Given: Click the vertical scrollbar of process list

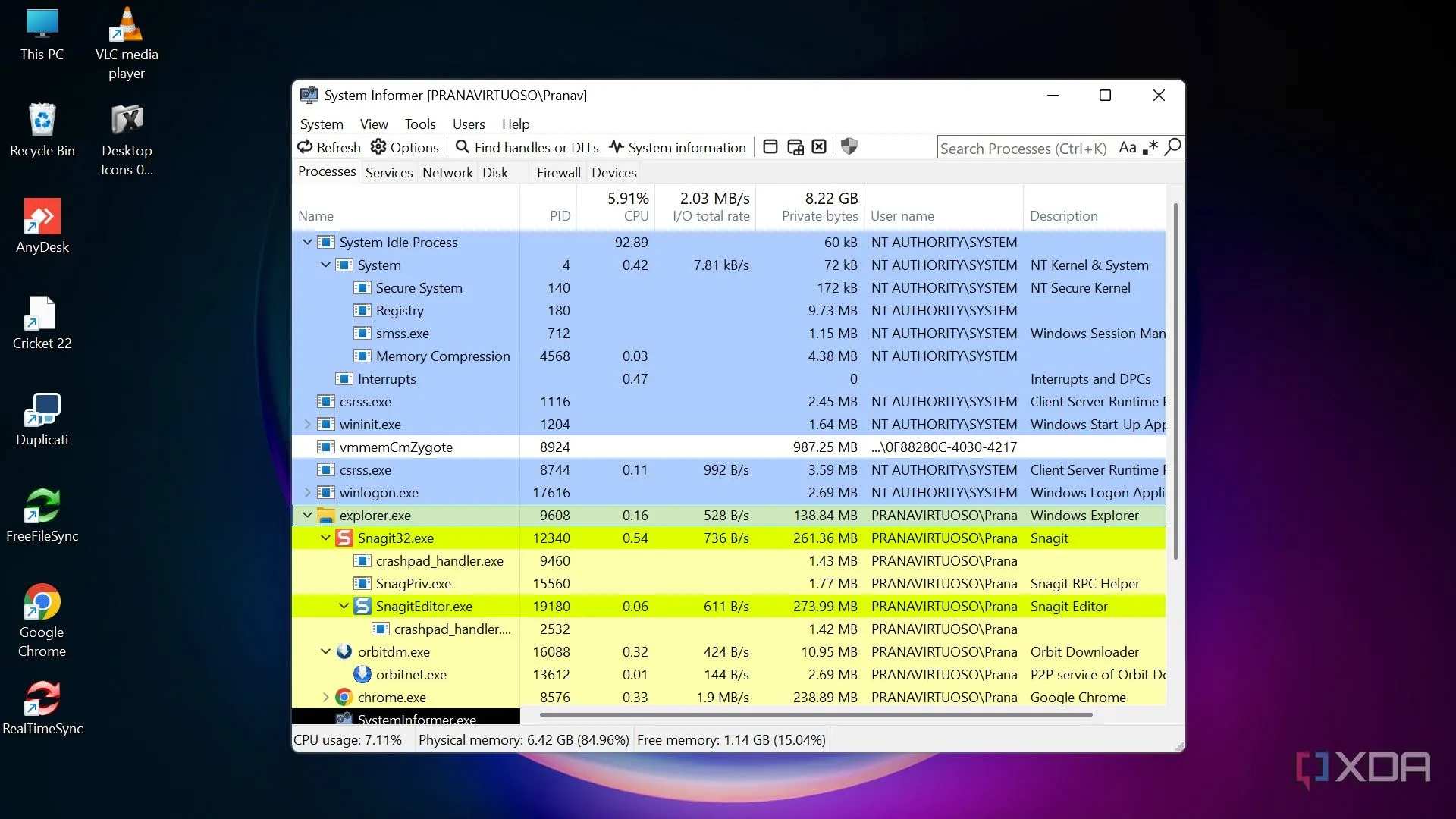Looking at the screenshot, I should pos(1175,379).
